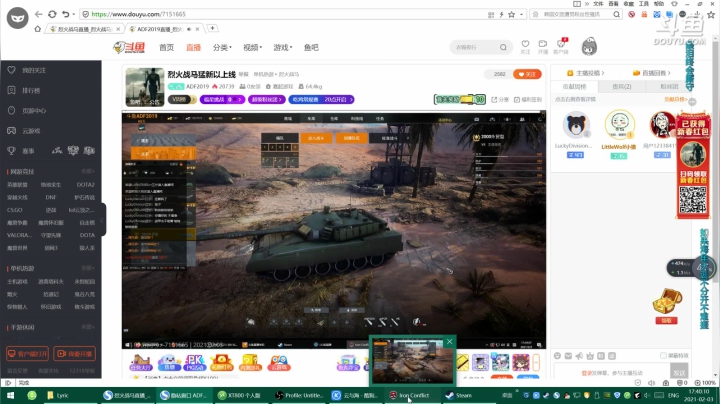The width and height of the screenshot is (720, 404).
Task: Click the green-yellow level progress badge
Action: (x=460, y=99)
